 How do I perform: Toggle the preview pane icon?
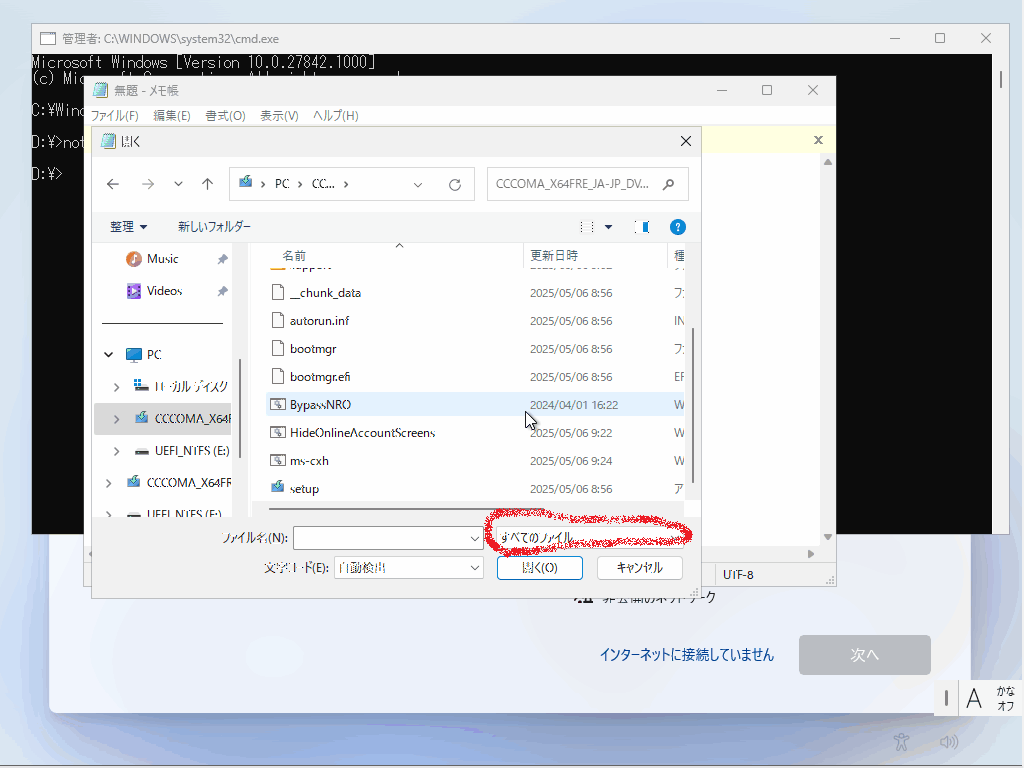tap(642, 227)
